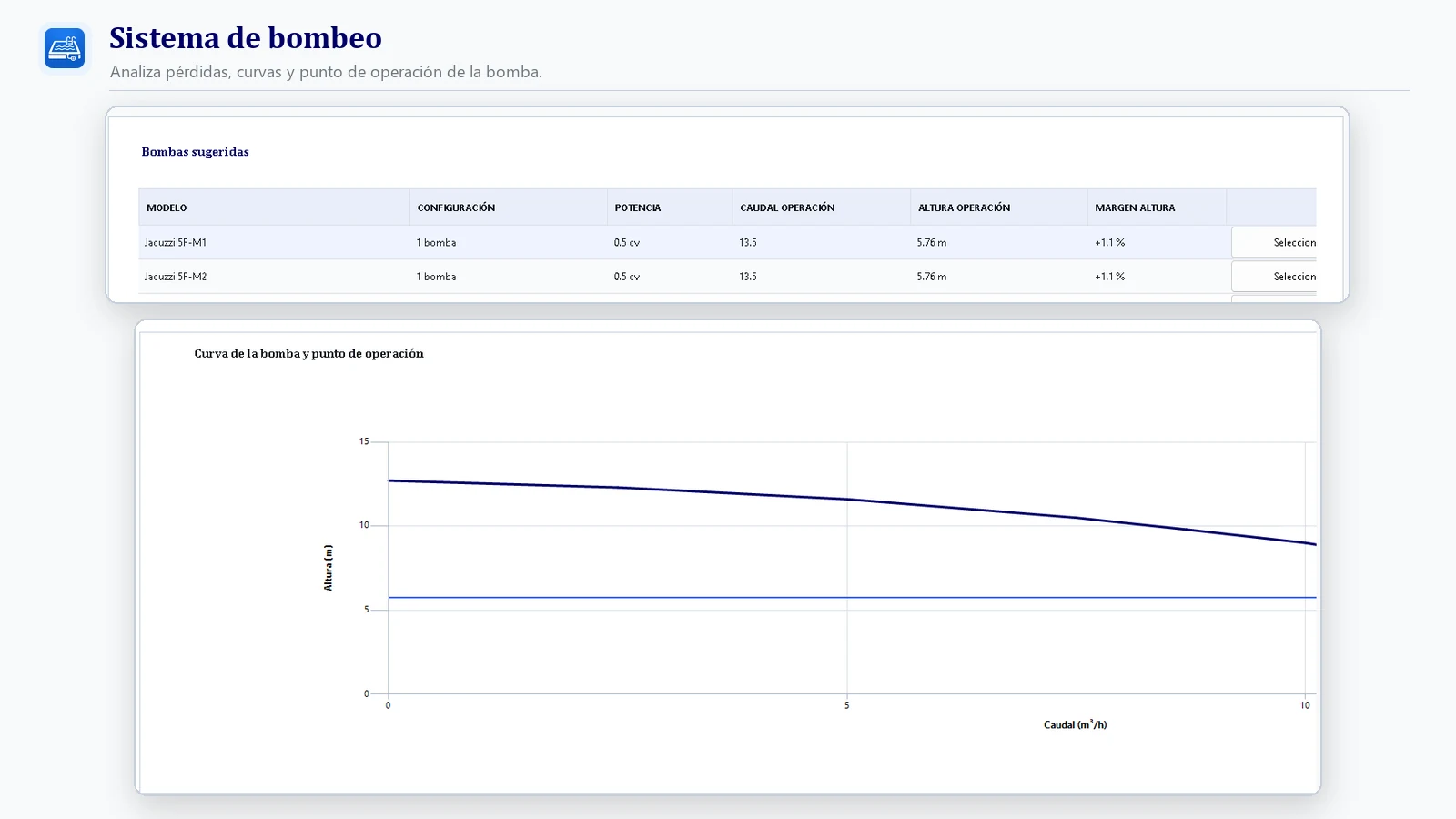
Task: Click the POTENCIA column header
Action: (638, 207)
